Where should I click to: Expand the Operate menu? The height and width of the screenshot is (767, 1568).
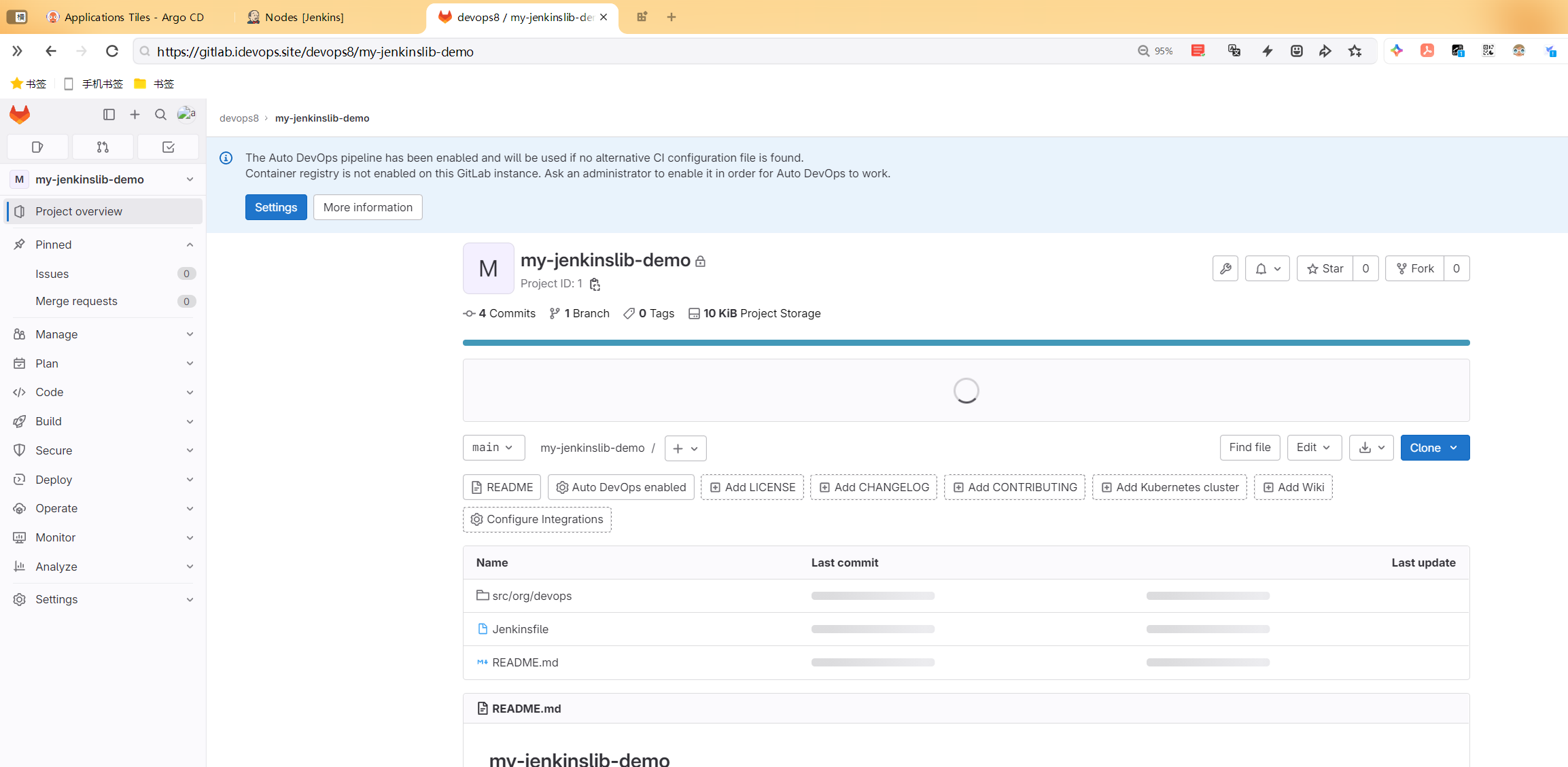pos(103,508)
